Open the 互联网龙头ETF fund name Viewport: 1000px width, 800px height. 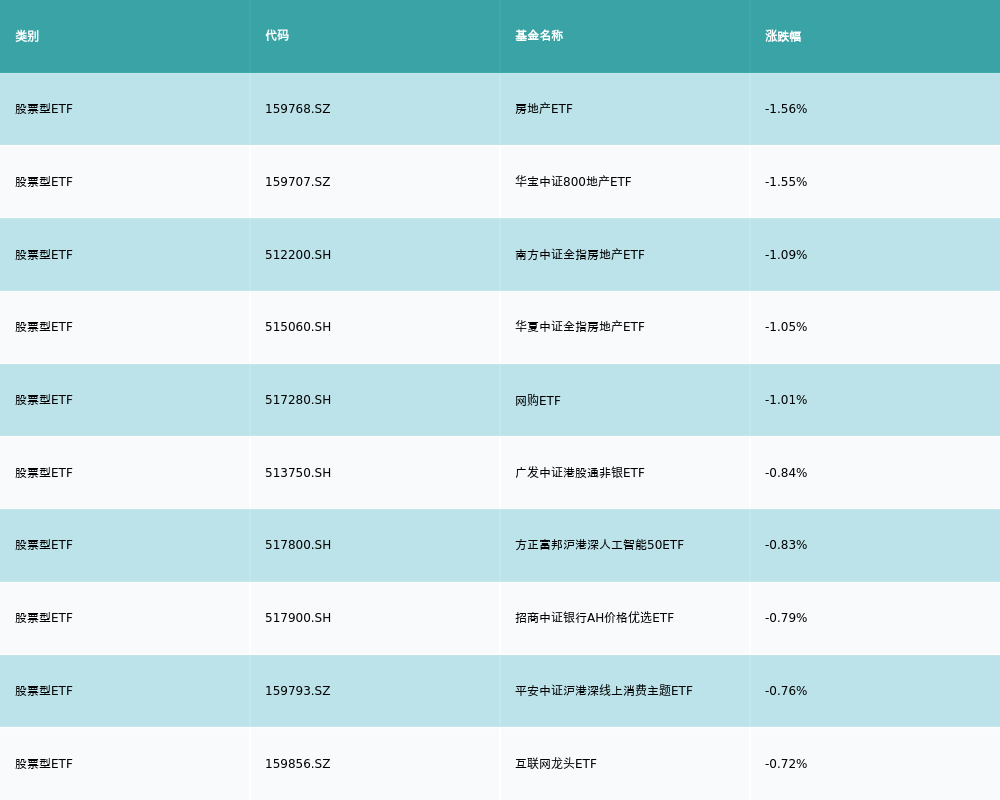click(x=556, y=764)
